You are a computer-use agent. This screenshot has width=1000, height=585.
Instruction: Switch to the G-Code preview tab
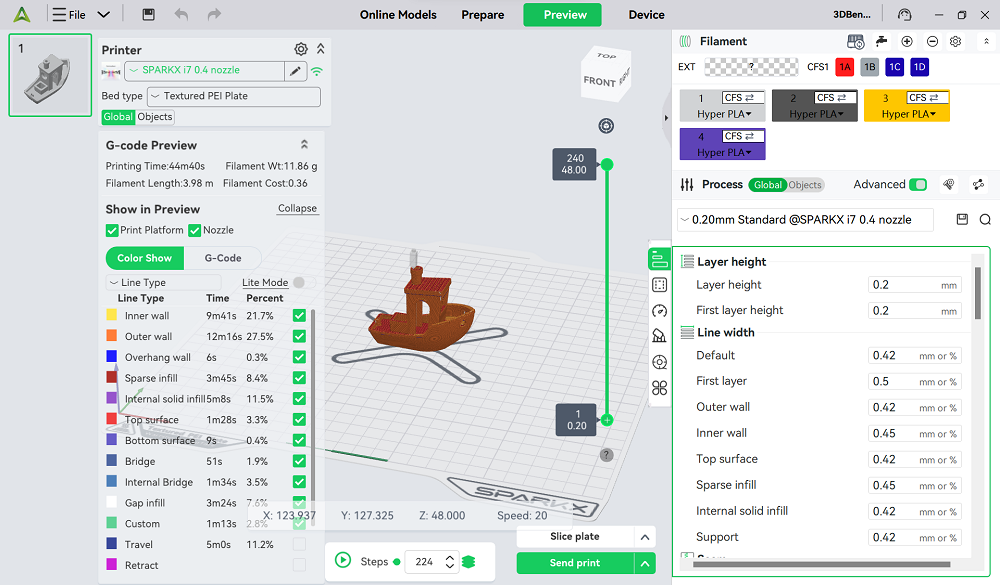pyautogui.click(x=223, y=258)
